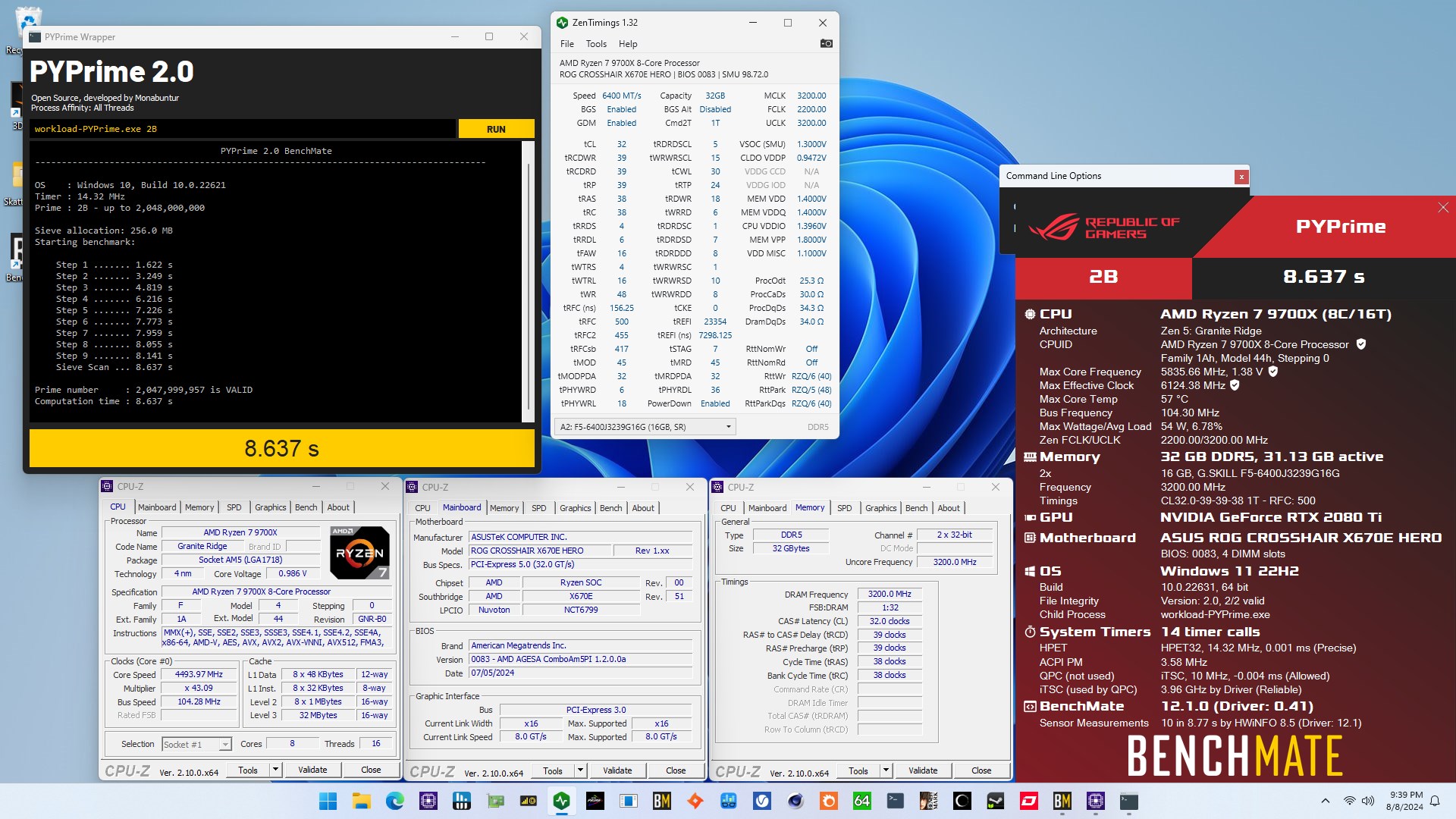Image resolution: width=1456 pixels, height=819 pixels.
Task: Click the Close button in the CPU-Z Memory window
Action: pyautogui.click(x=981, y=770)
